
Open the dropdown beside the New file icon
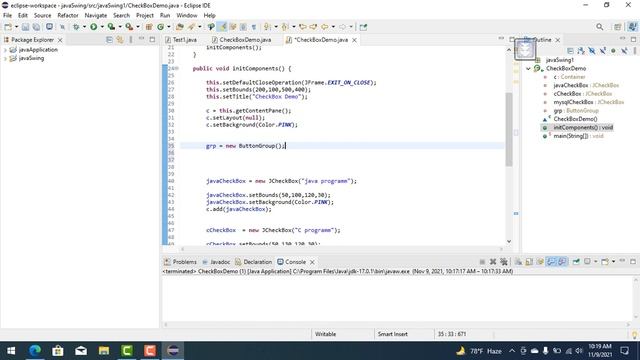pos(16,27)
